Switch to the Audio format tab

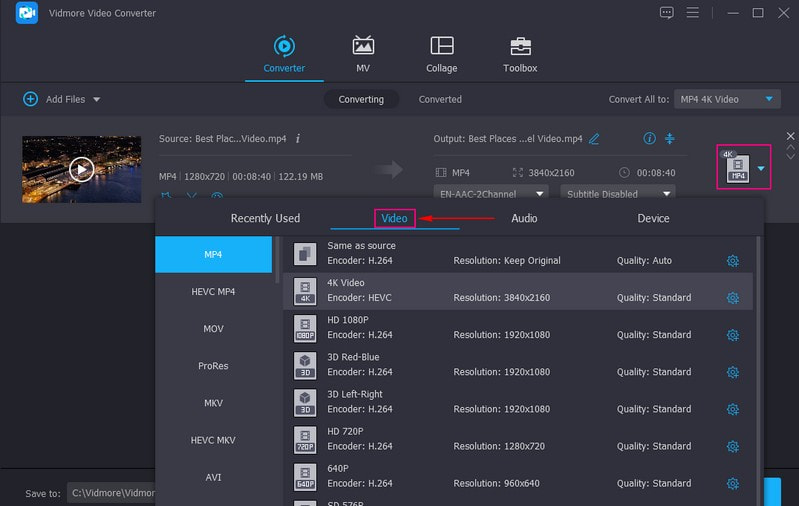tap(524, 218)
